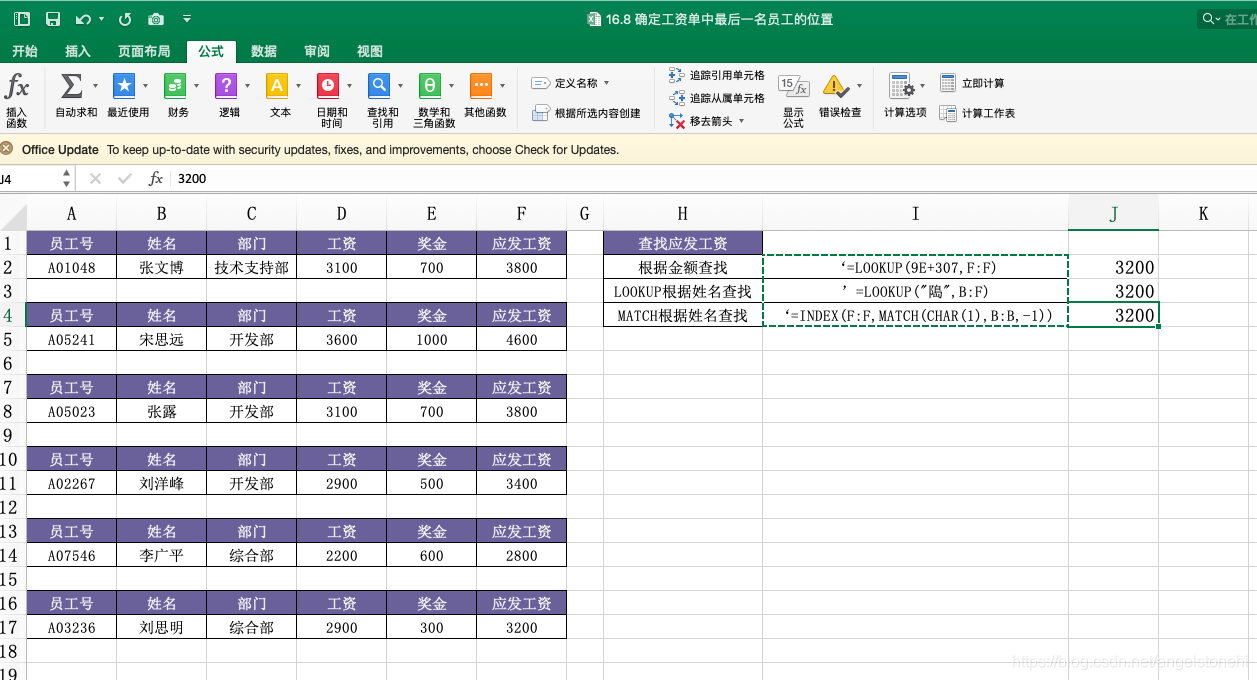
Task: Expand the Error Checking dropdown arrow
Action: click(x=859, y=87)
